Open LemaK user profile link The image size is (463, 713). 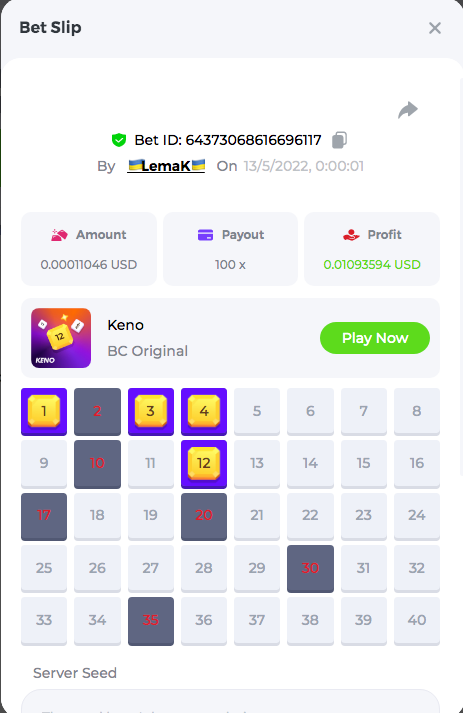166,166
